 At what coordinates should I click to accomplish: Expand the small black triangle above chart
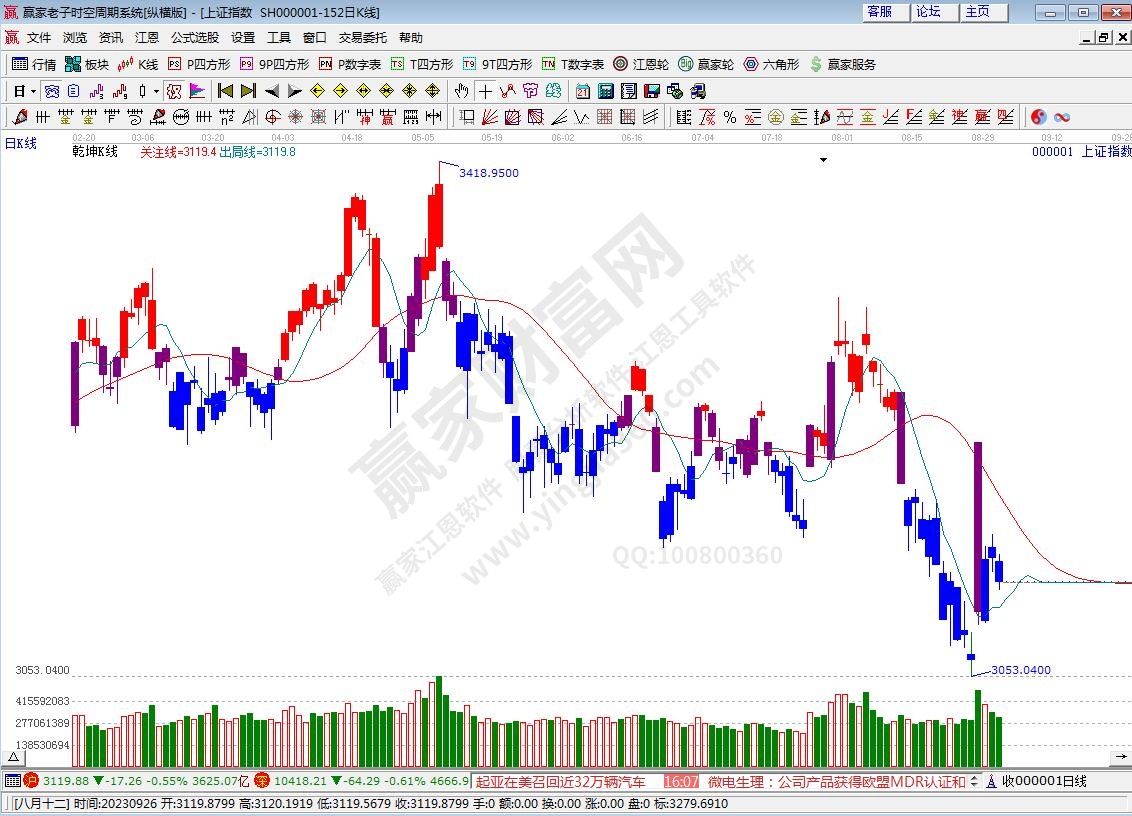pos(823,159)
